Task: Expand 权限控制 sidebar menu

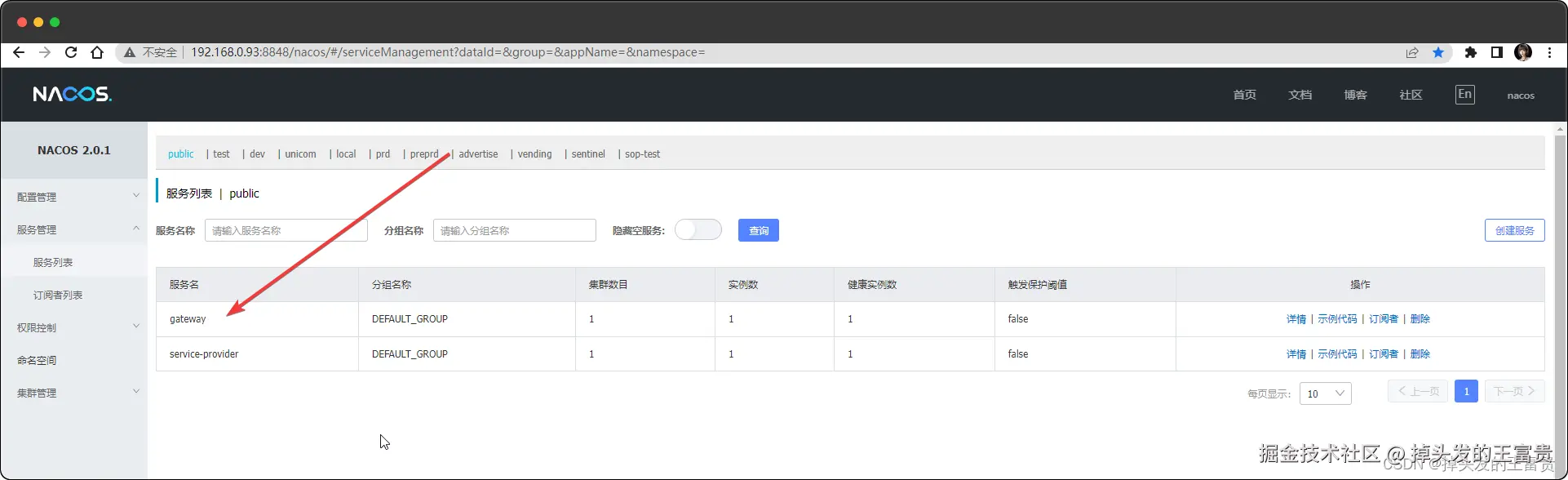Action: point(73,327)
